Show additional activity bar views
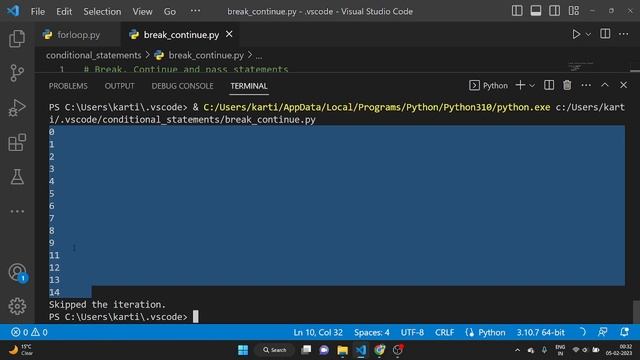This screenshot has height=360, width=640. (17, 211)
